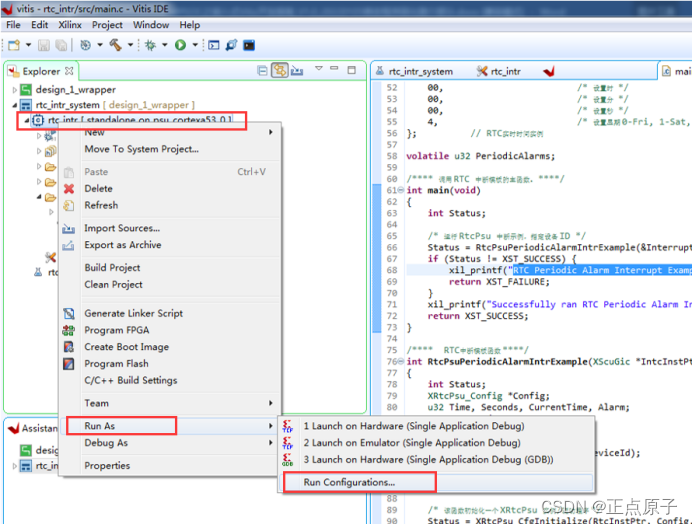This screenshot has width=693, height=525.
Task: Collapse main function fold marker at line 61
Action: [x=400, y=190]
